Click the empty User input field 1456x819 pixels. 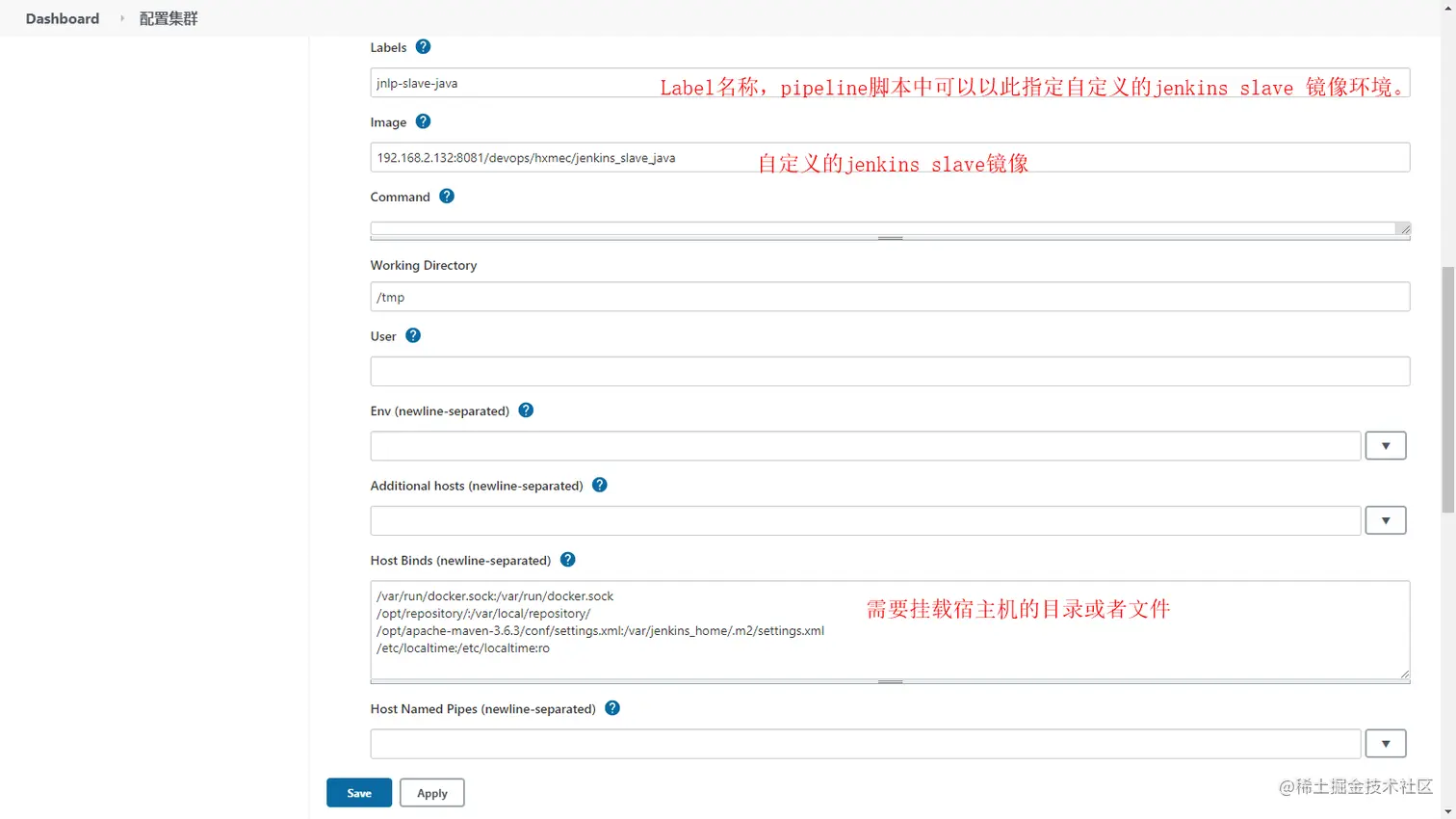point(890,371)
